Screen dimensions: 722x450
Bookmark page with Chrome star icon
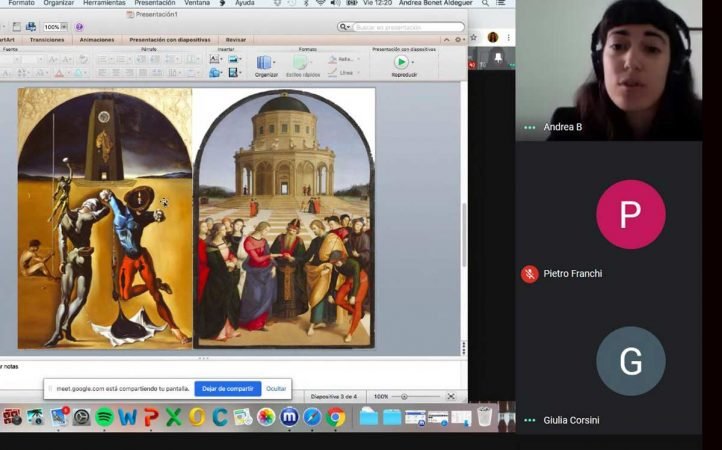(473, 37)
